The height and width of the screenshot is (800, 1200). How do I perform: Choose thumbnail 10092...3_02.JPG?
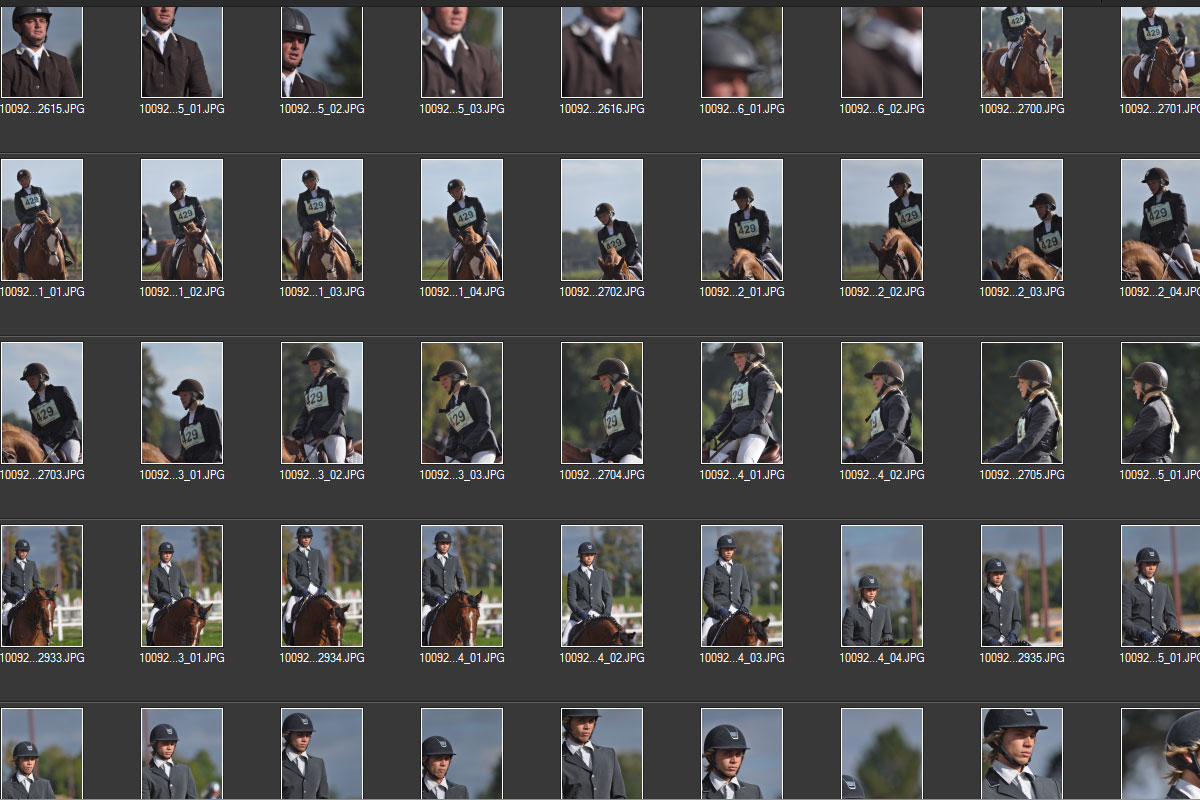tap(322, 403)
